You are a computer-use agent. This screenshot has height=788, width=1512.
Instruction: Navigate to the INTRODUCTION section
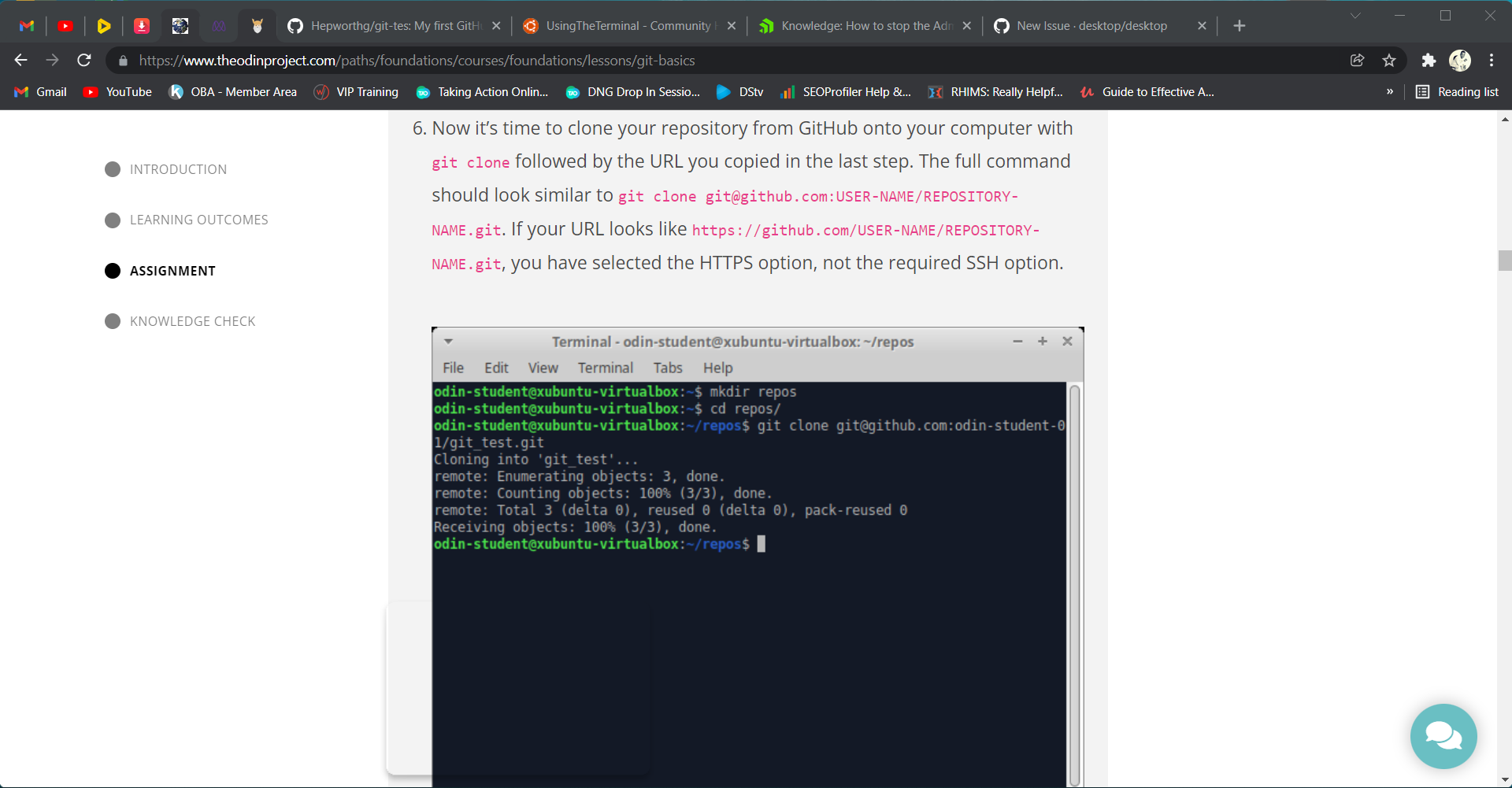179,168
